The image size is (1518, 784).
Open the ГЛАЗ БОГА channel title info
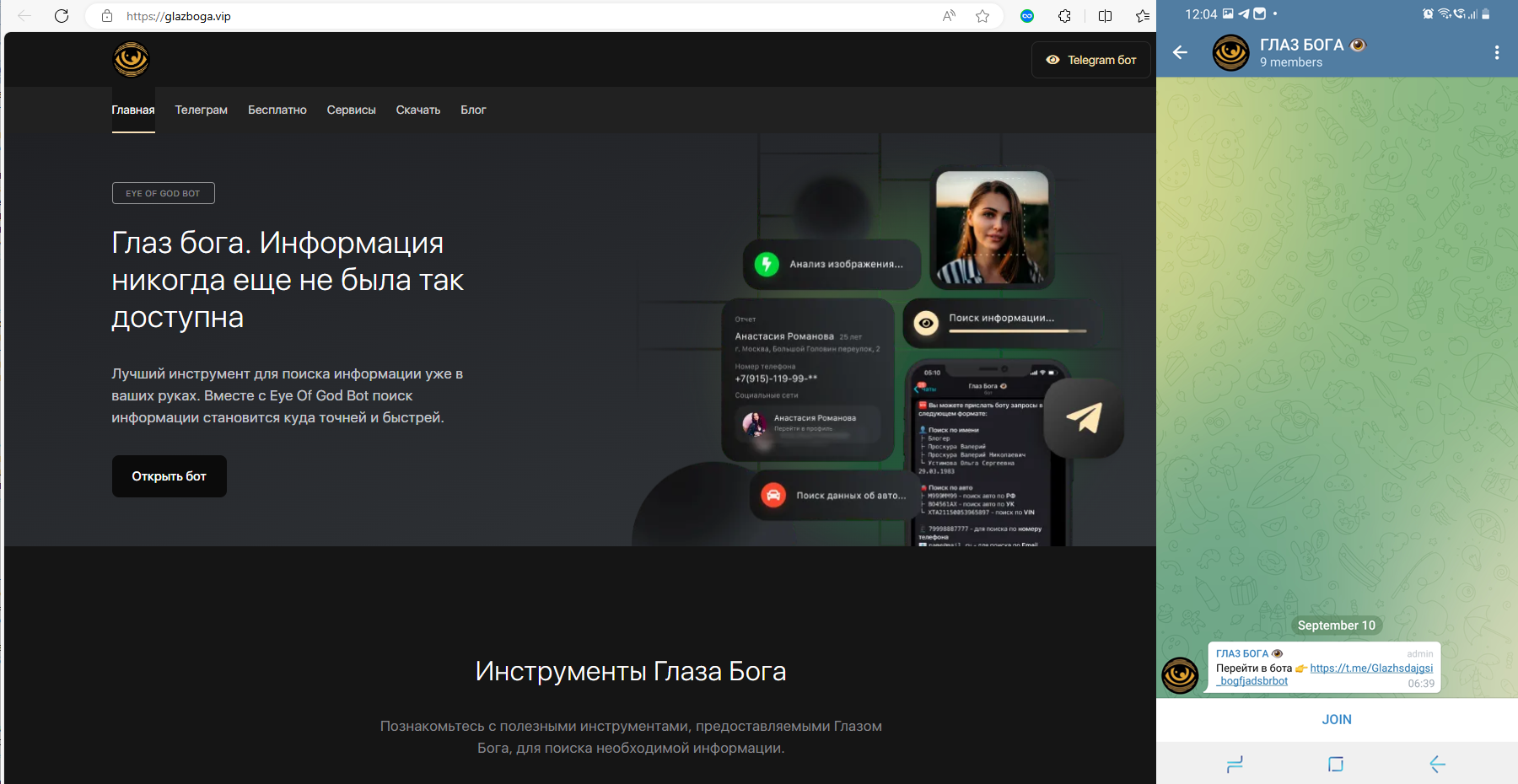[x=1312, y=45]
